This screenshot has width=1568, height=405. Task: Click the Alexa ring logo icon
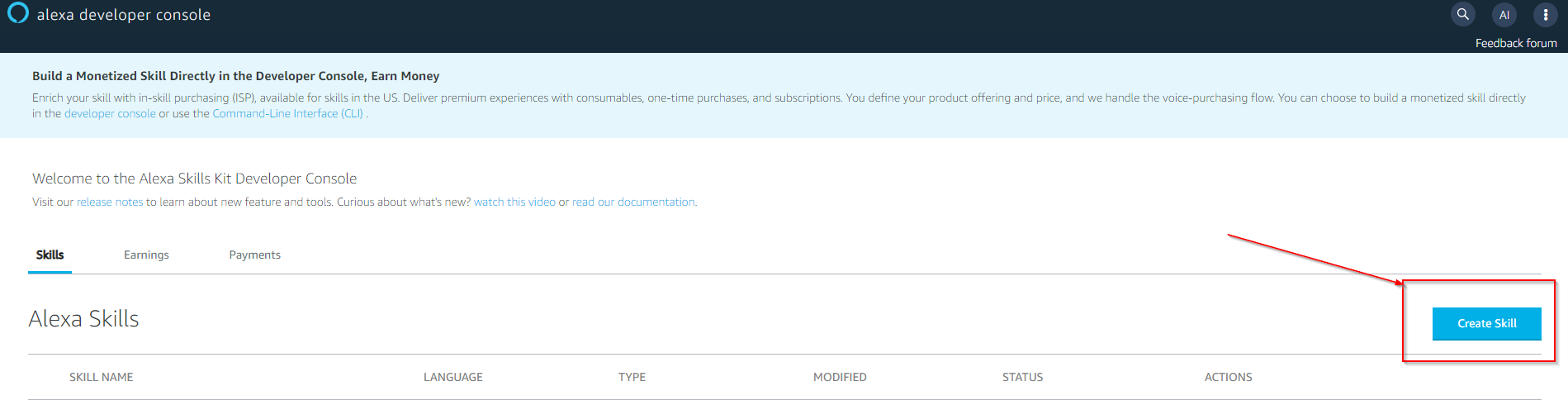(x=17, y=13)
